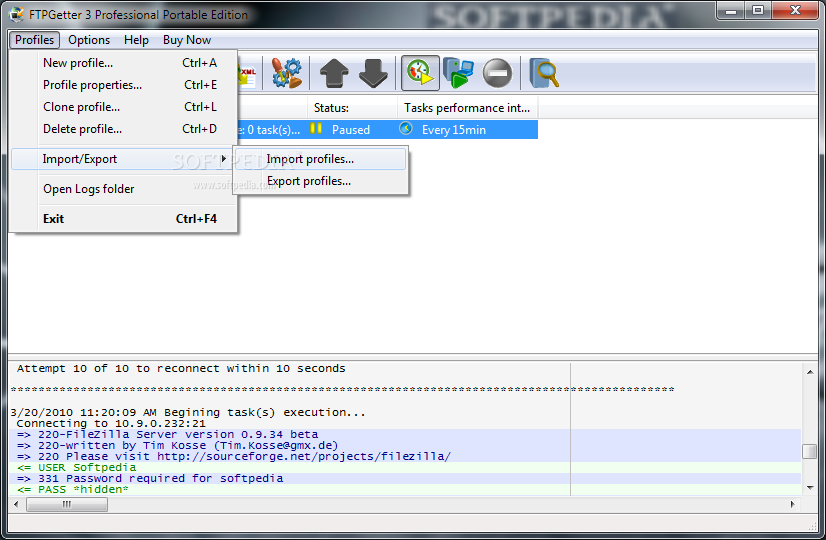Viewport: 826px width, 540px height.
Task: Choose Profile properties... entry
Action: (124, 85)
